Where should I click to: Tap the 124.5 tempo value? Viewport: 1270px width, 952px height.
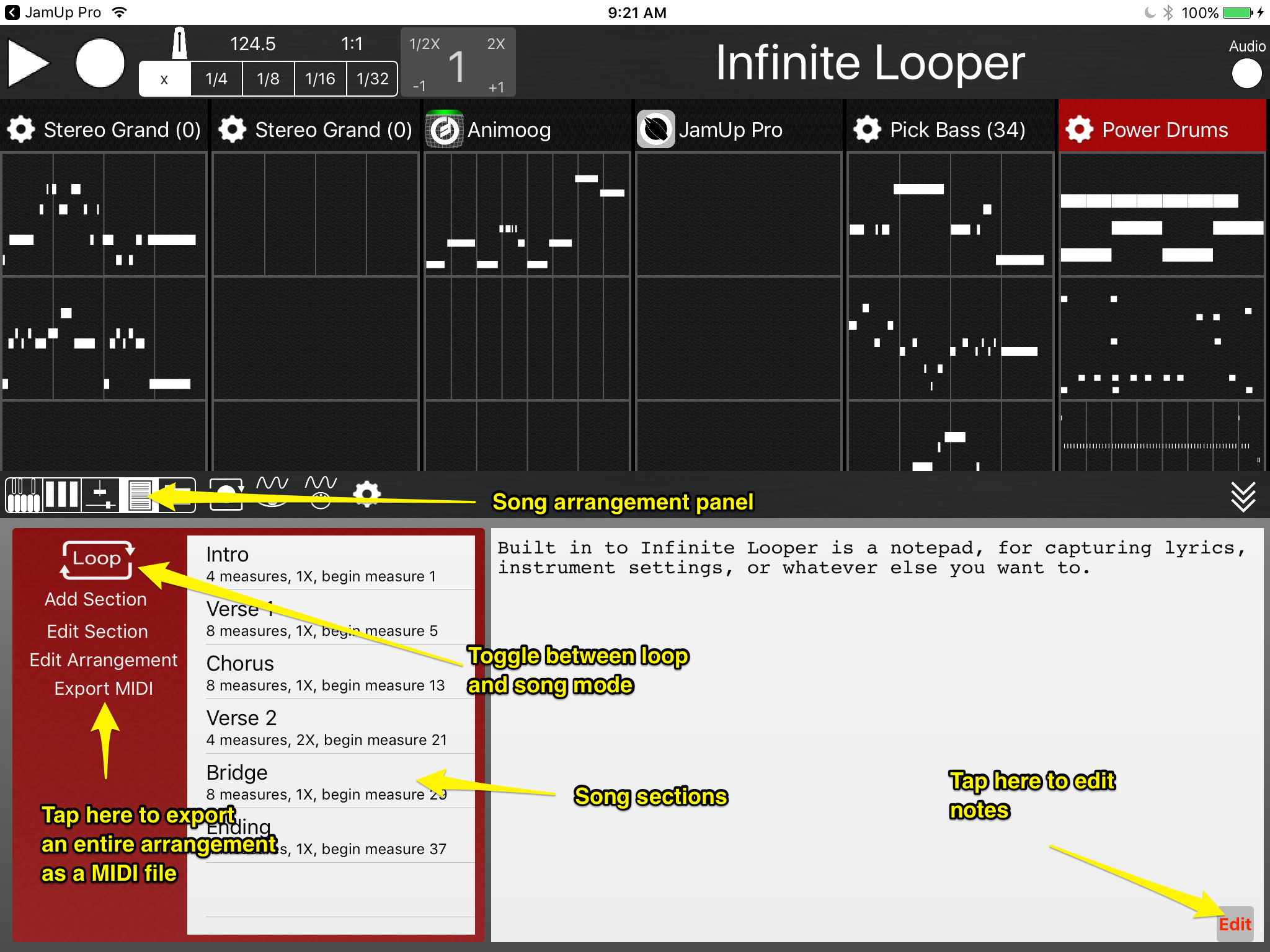pos(252,44)
